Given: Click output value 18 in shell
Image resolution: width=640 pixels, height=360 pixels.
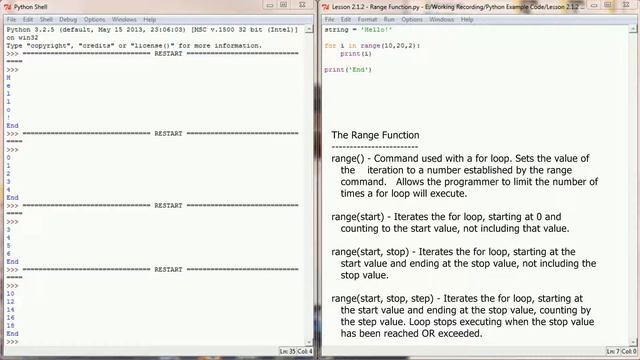Looking at the screenshot, I should click(10, 326).
